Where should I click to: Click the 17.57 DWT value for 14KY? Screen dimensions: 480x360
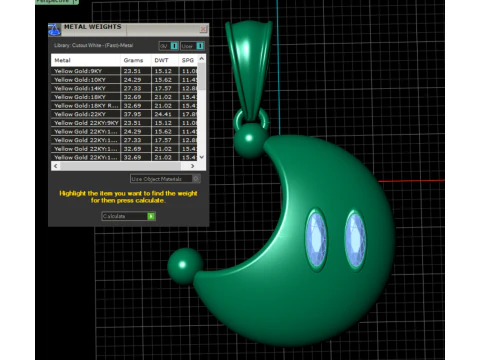(x=163, y=88)
